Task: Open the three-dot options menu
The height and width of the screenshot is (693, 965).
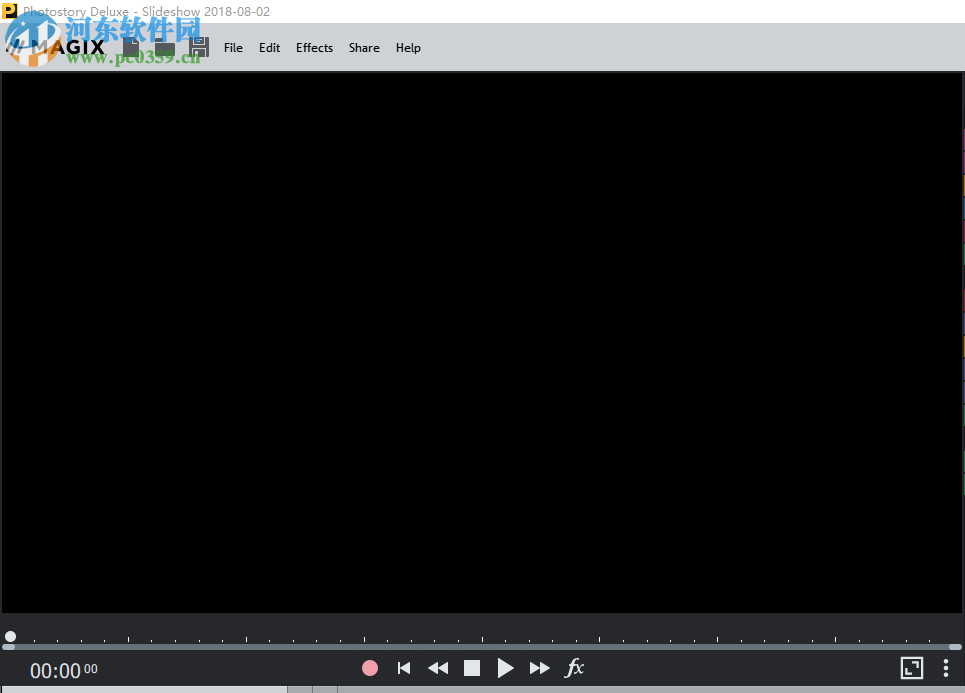Action: pos(946,667)
